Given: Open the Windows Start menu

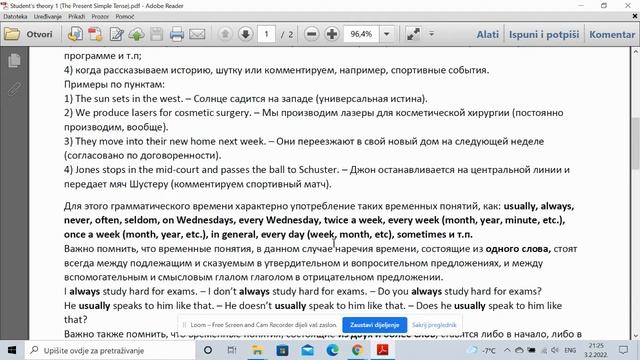Looking at the screenshot, I should click(x=12, y=350).
